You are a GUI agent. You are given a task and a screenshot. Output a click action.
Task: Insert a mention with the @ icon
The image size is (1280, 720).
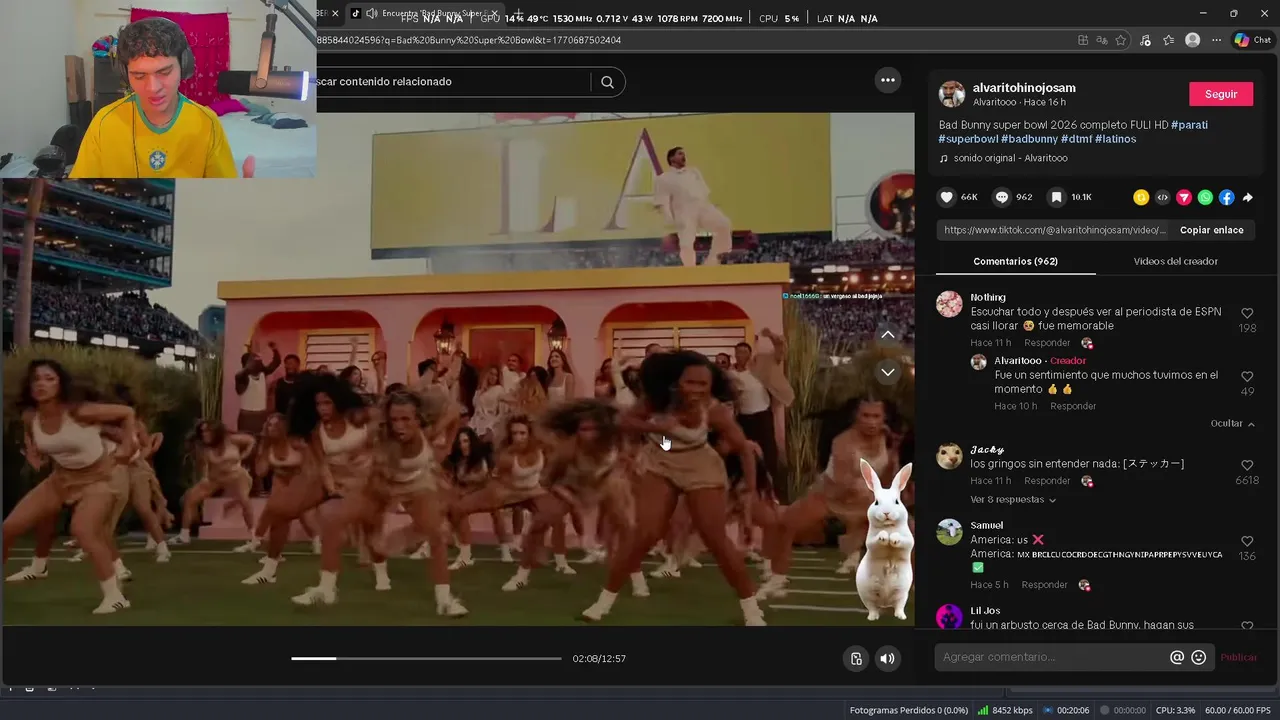click(x=1177, y=657)
